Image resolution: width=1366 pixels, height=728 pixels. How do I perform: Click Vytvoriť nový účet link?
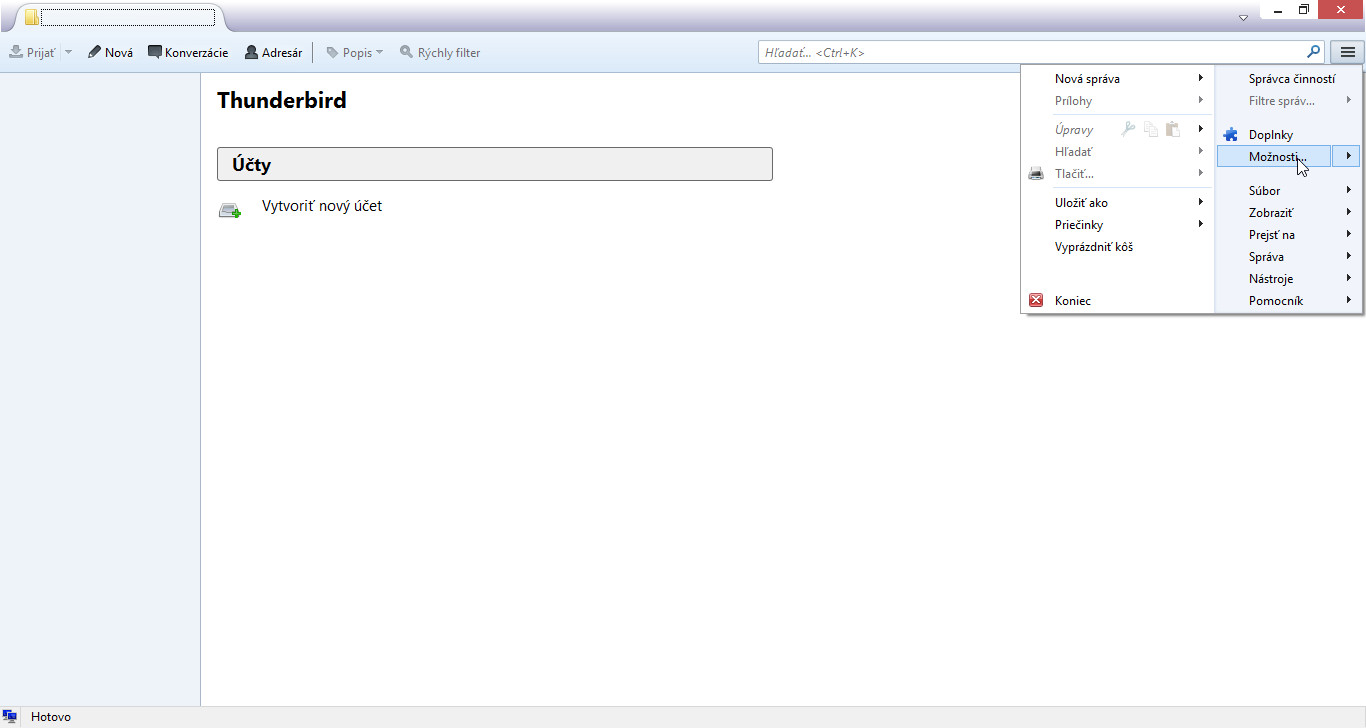tap(322, 206)
